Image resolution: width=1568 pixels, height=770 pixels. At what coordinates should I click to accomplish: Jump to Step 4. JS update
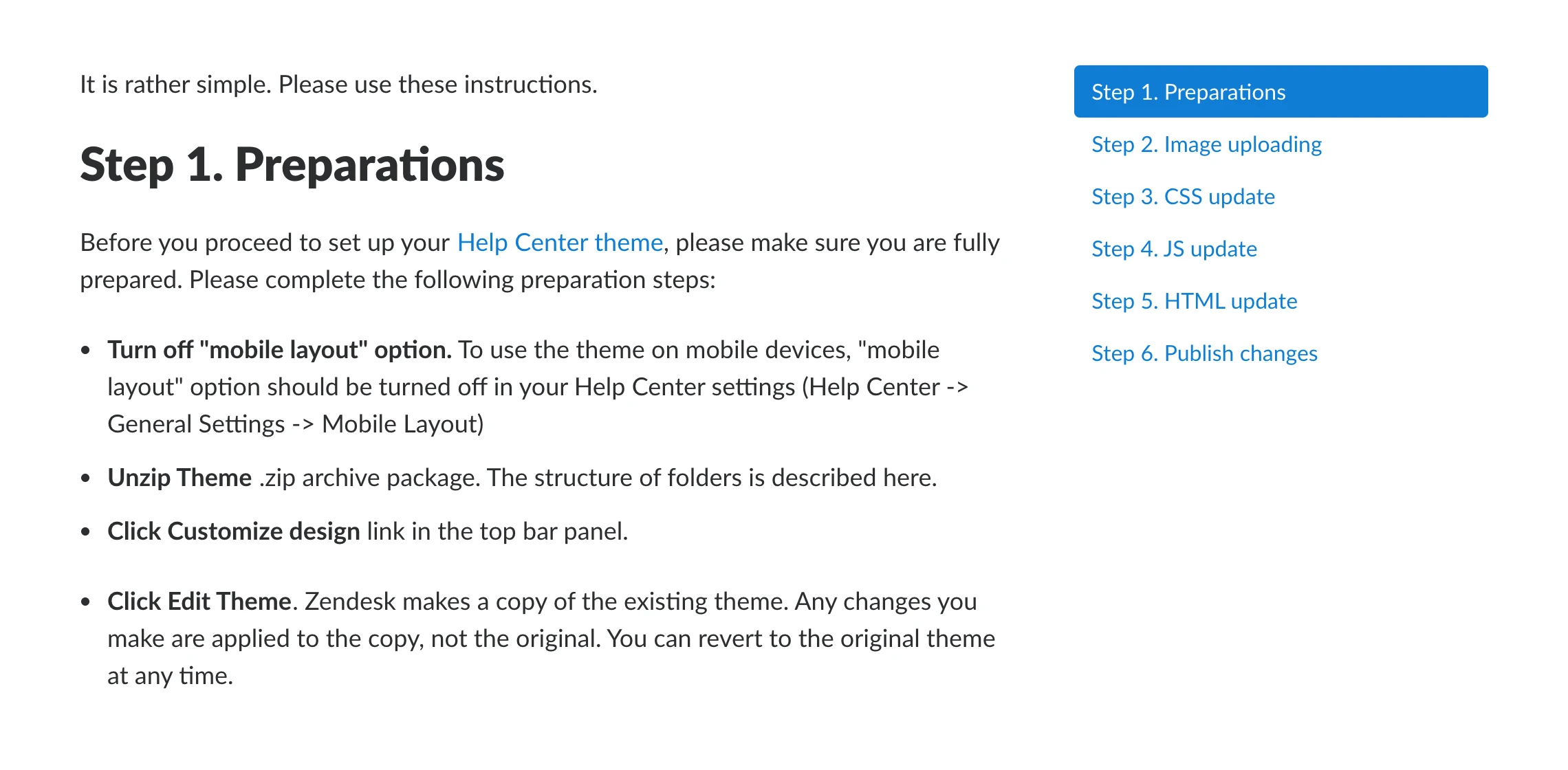coord(1174,249)
